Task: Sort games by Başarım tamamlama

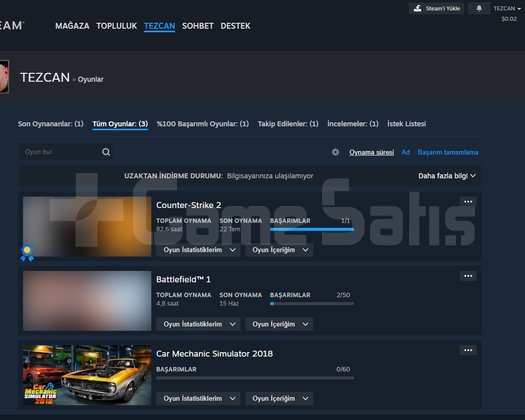Action: point(448,152)
